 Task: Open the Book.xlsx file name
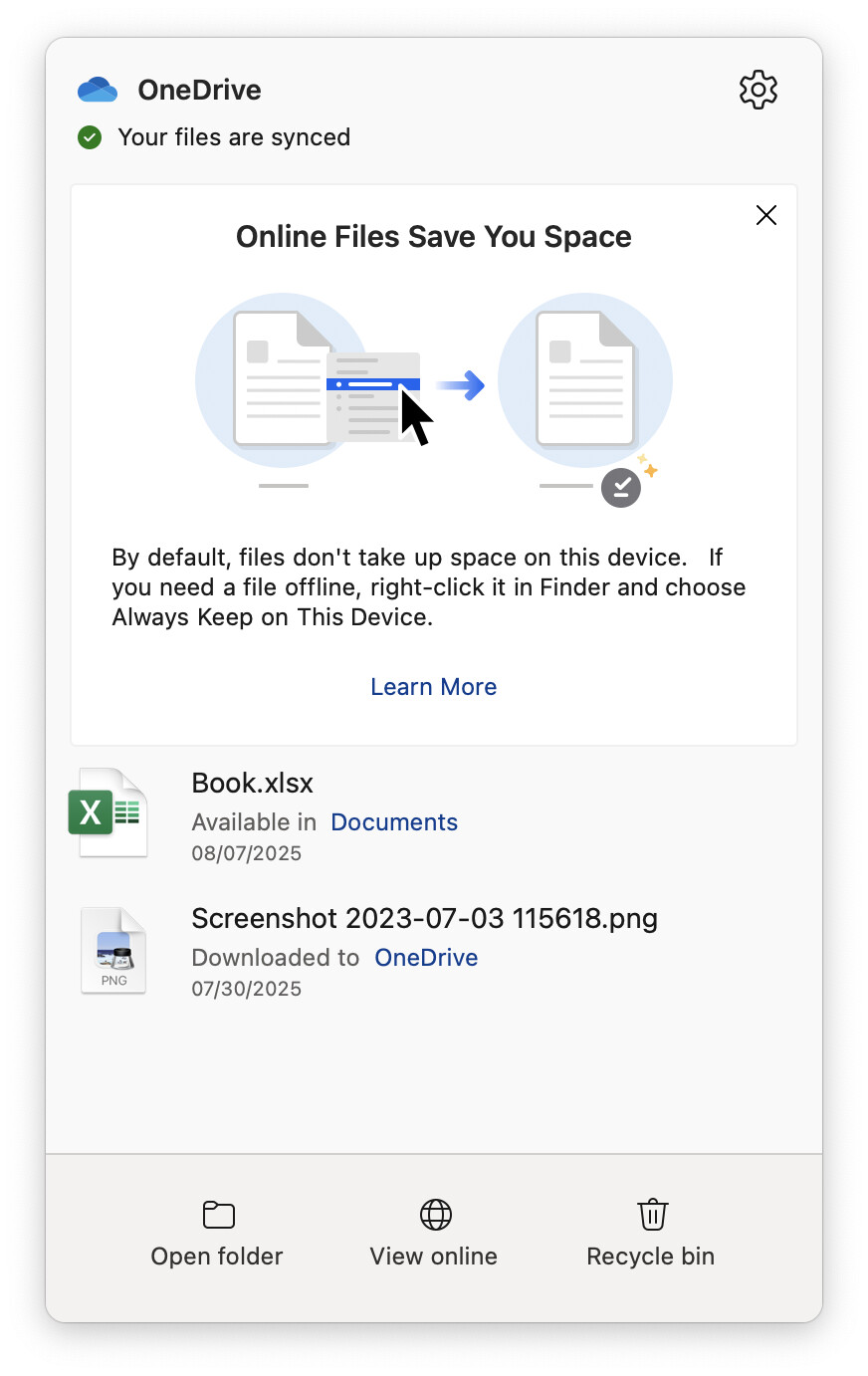[253, 784]
